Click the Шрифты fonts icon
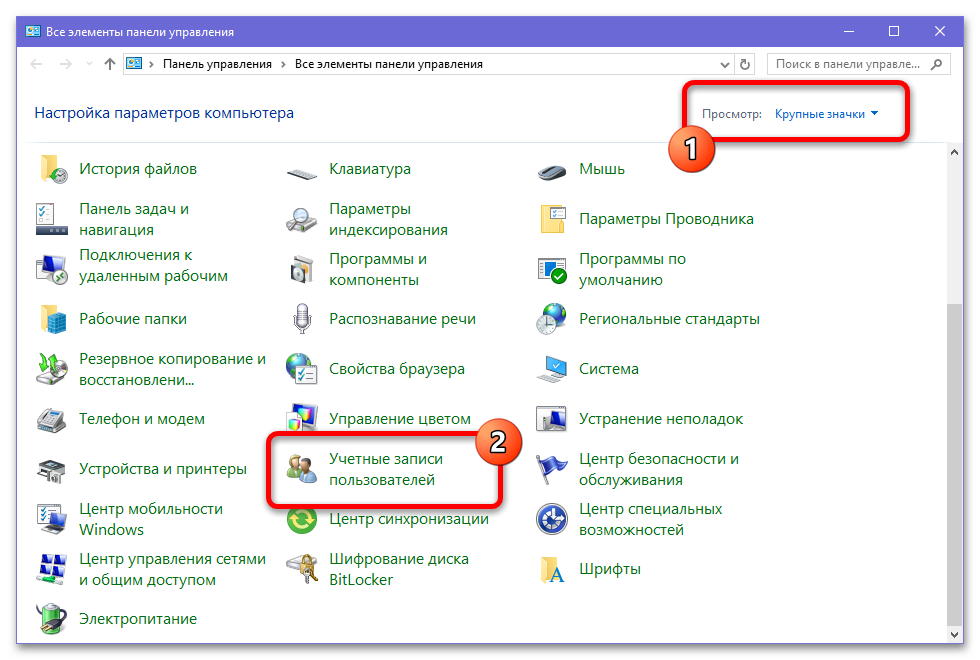 (x=552, y=569)
